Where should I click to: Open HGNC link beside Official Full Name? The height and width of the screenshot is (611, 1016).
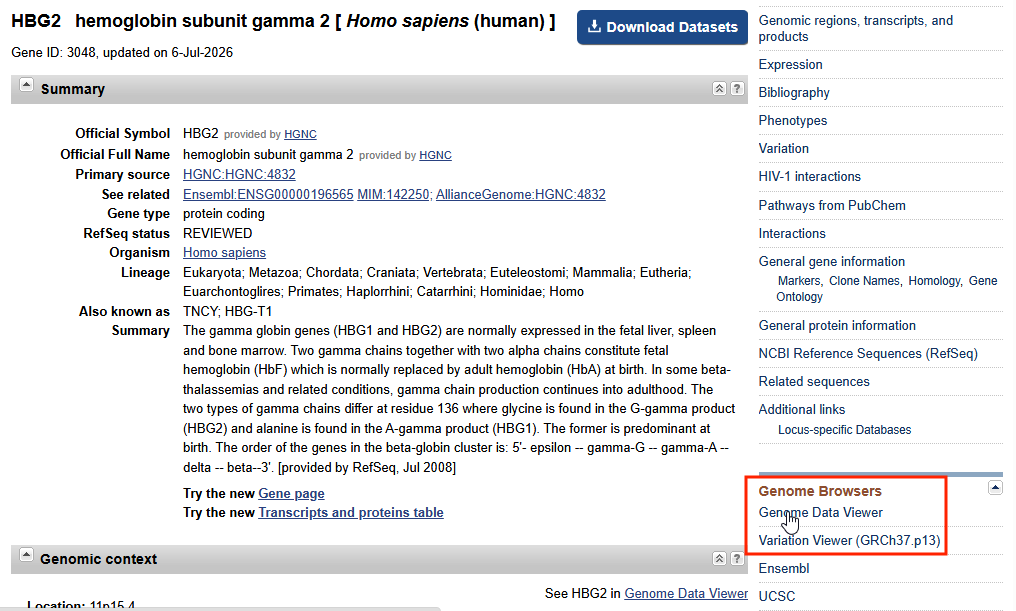point(435,156)
